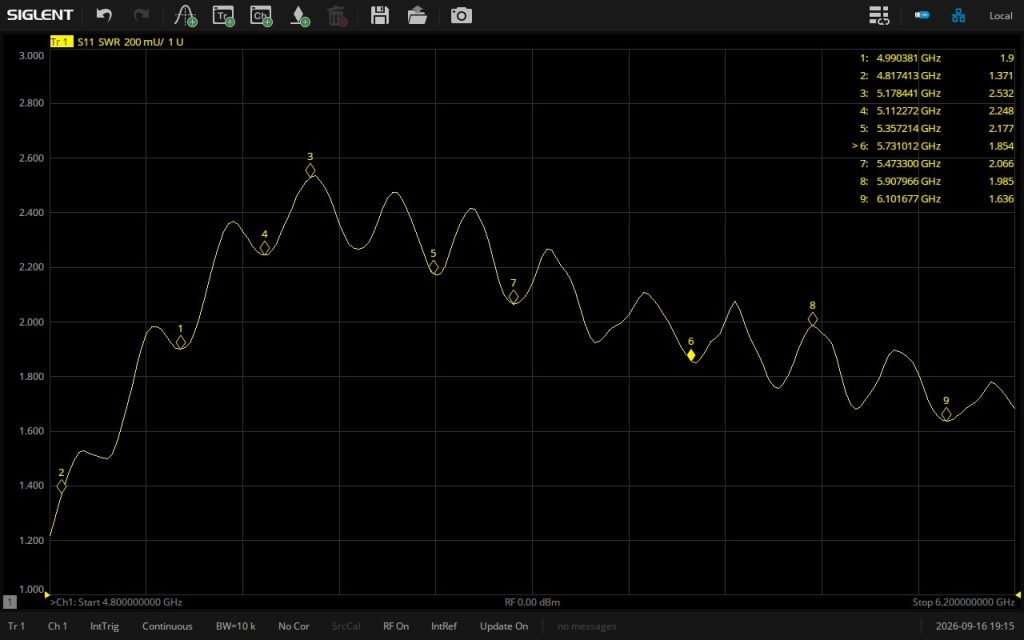Click marker 1 readout 4.990381 GHz
The width and height of the screenshot is (1024, 640).
(x=908, y=58)
